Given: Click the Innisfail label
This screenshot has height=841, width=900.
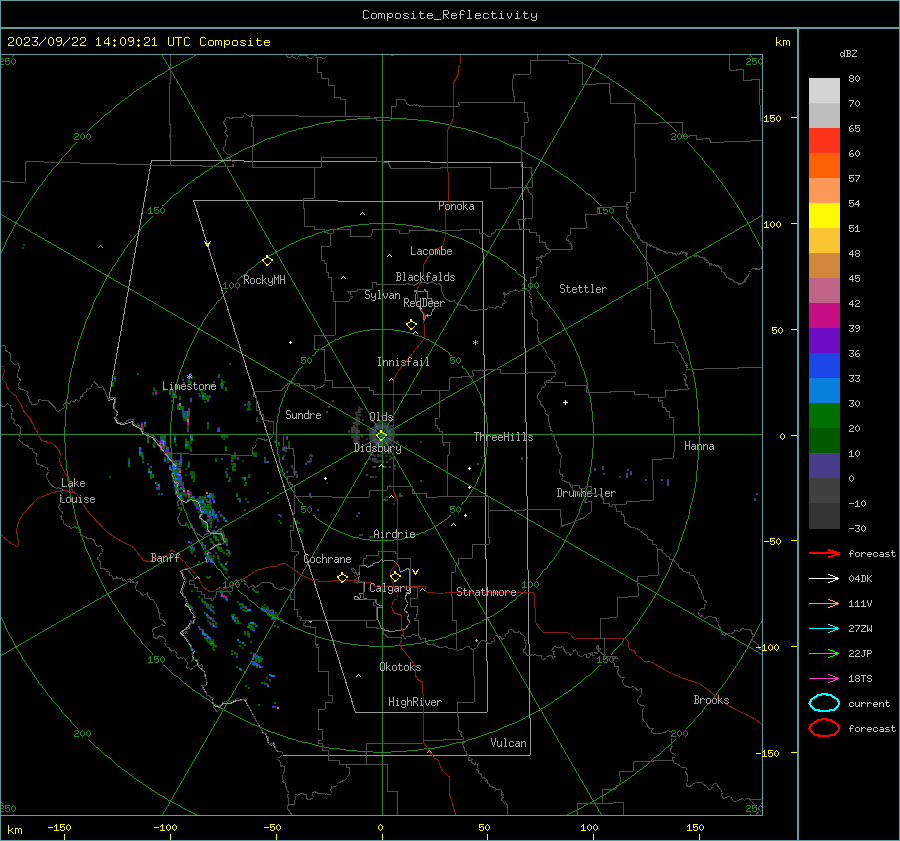Looking at the screenshot, I should tap(403, 362).
